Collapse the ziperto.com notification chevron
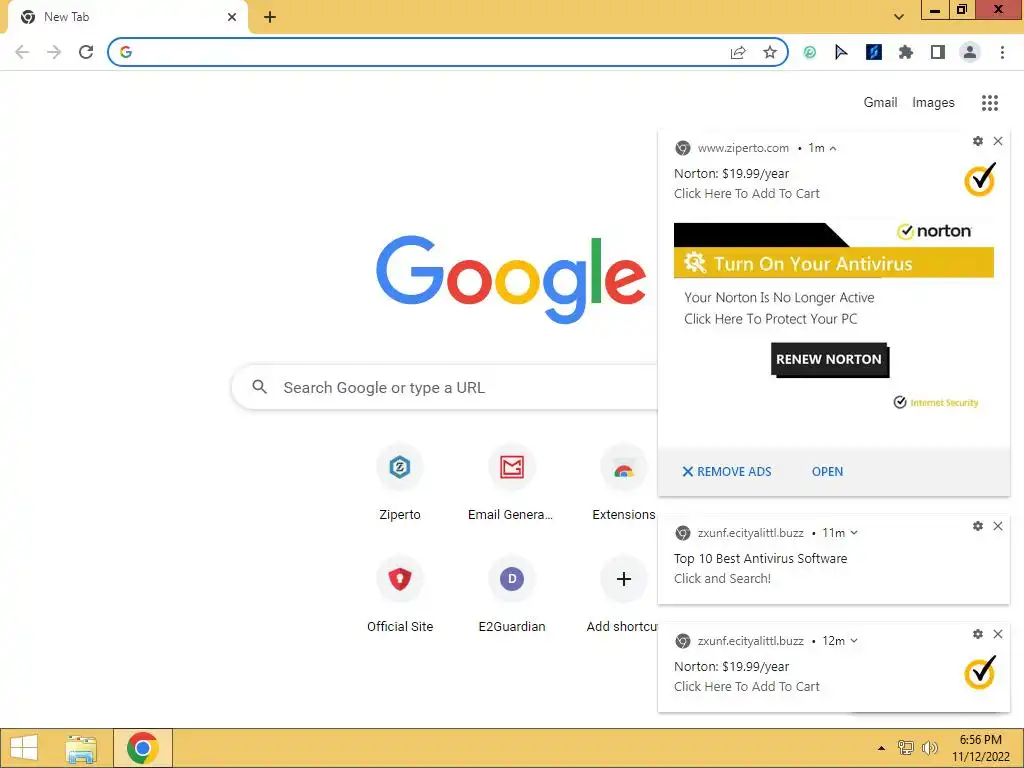This screenshot has width=1024, height=768. click(833, 148)
